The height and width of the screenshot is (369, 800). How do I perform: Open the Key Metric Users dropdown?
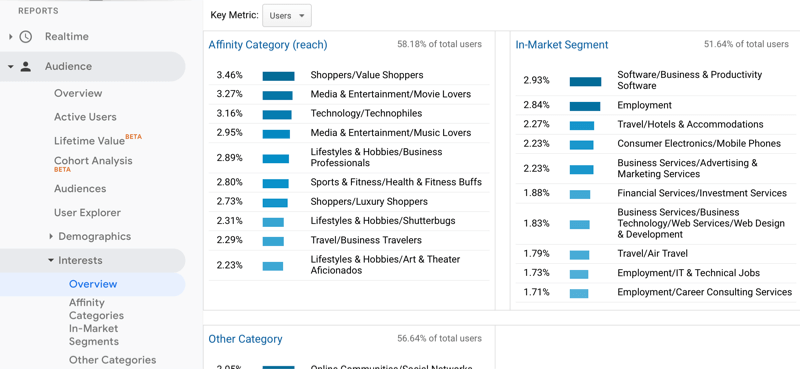[287, 16]
